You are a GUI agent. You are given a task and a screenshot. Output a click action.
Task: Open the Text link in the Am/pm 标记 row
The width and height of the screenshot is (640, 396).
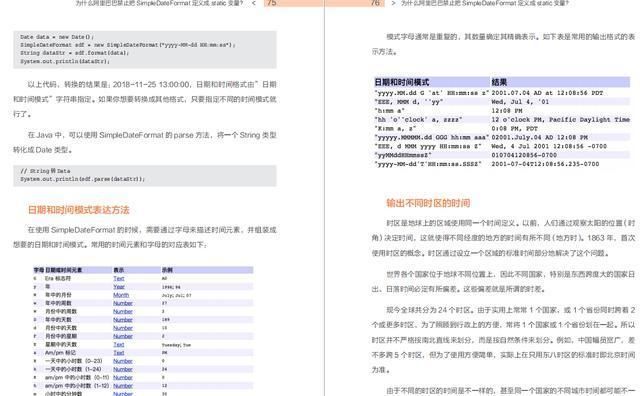[x=119, y=353]
